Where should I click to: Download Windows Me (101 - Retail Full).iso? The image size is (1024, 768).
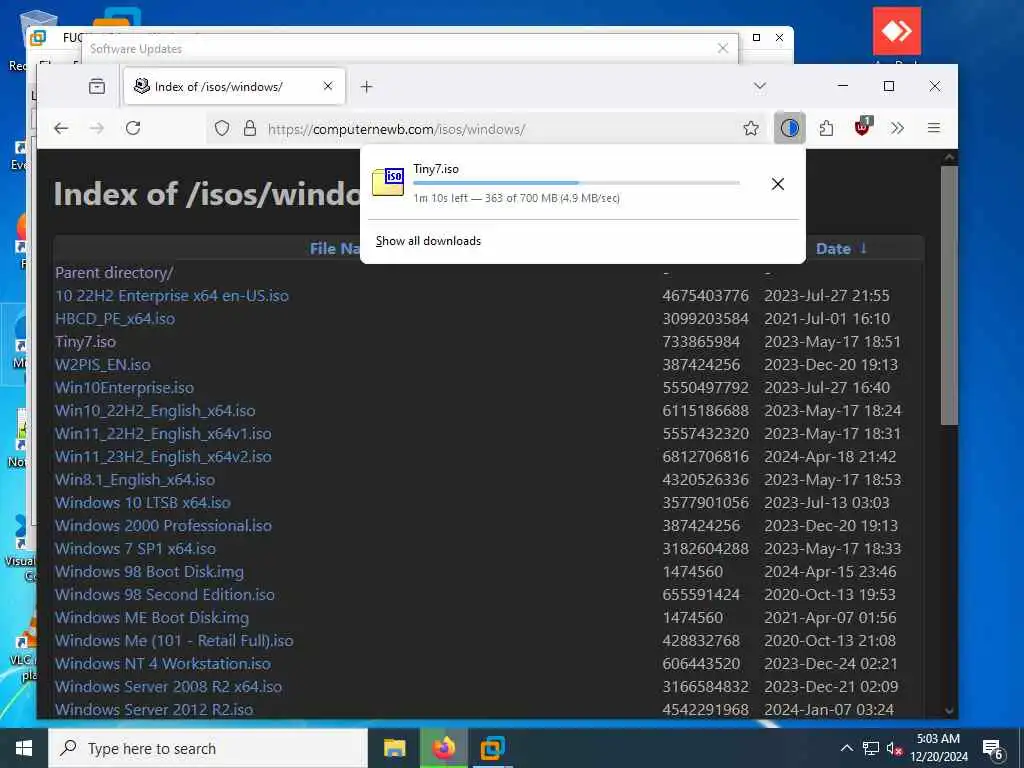pyautogui.click(x=174, y=641)
